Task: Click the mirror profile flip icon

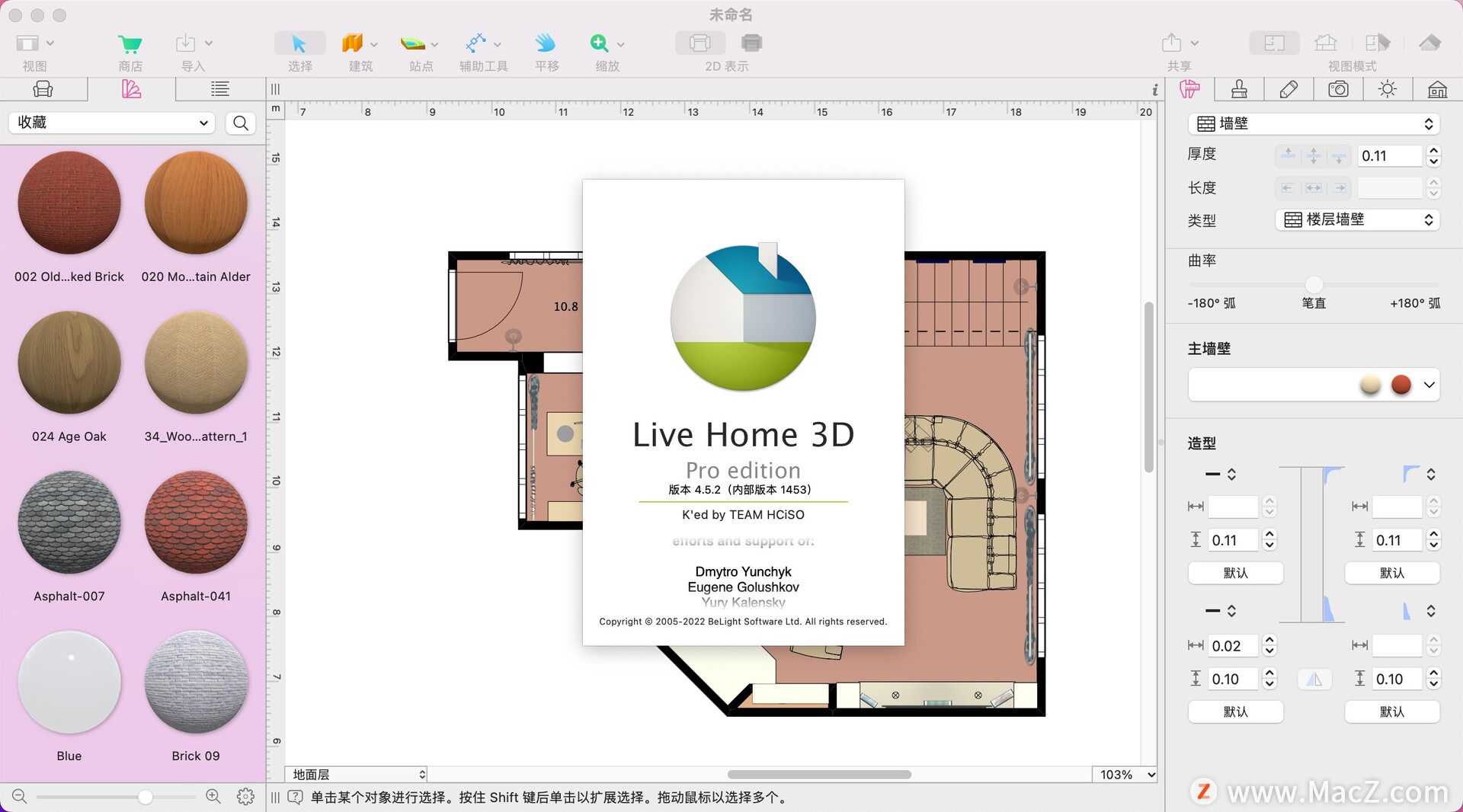Action: 1314,679
